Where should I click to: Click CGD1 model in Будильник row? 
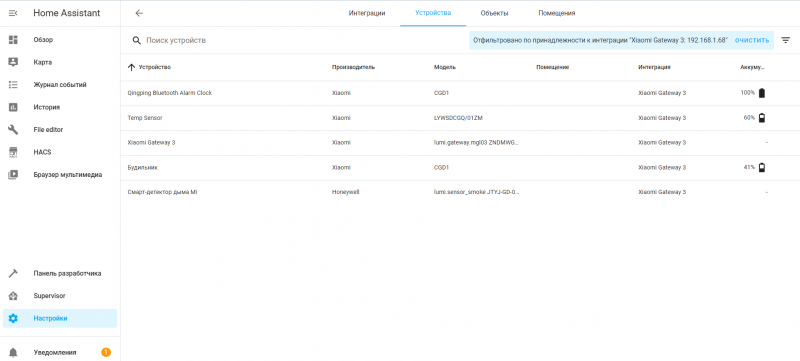tap(440, 167)
